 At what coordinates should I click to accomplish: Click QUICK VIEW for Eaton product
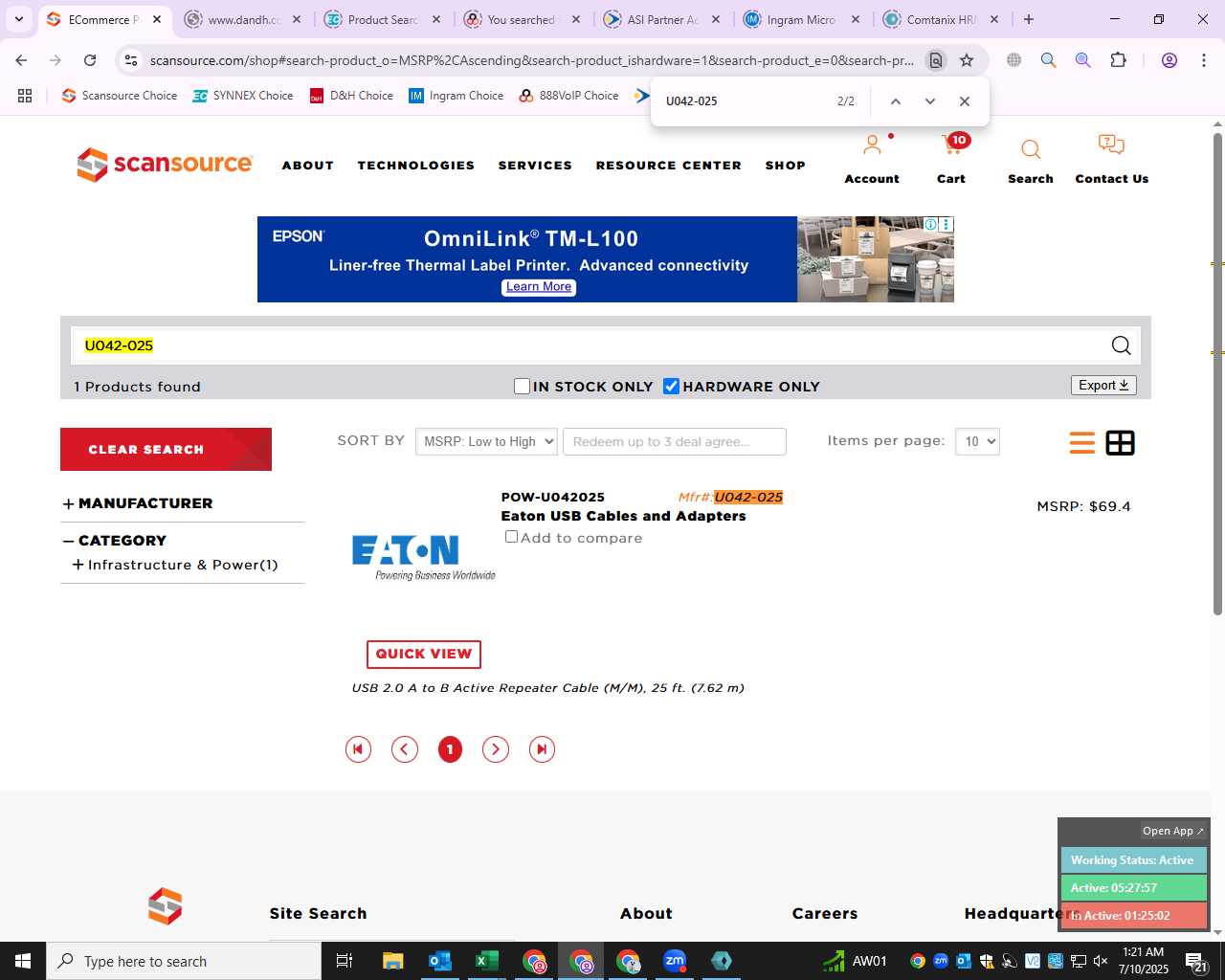click(x=424, y=654)
